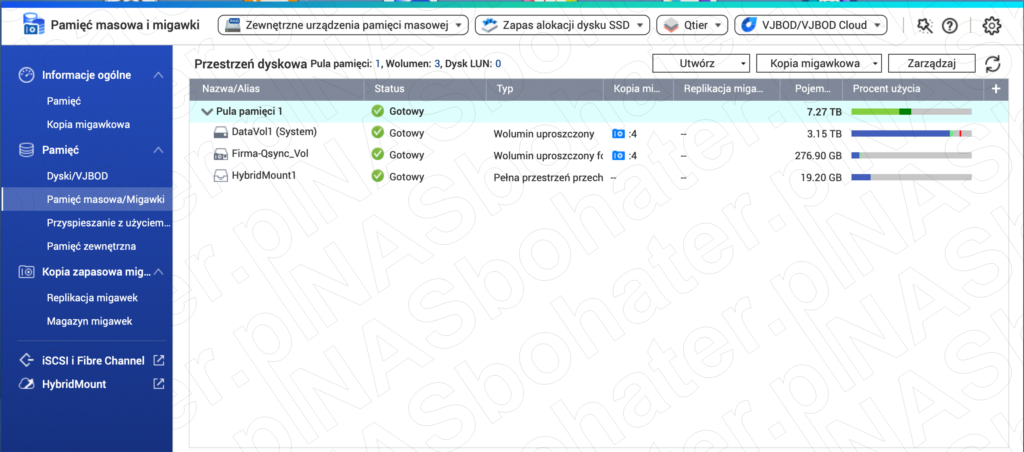Collapse the Pula pamięci 1 tree row
This screenshot has width=1024, height=452.
207,111
